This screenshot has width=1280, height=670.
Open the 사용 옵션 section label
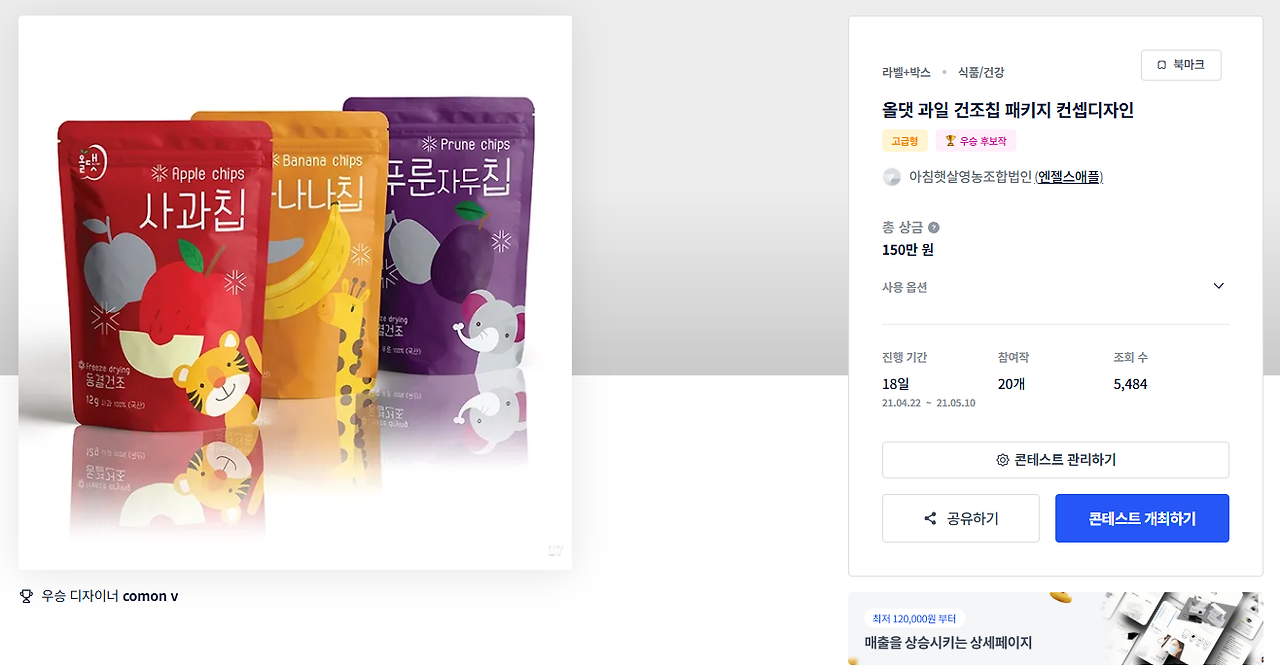pyautogui.click(x=904, y=287)
